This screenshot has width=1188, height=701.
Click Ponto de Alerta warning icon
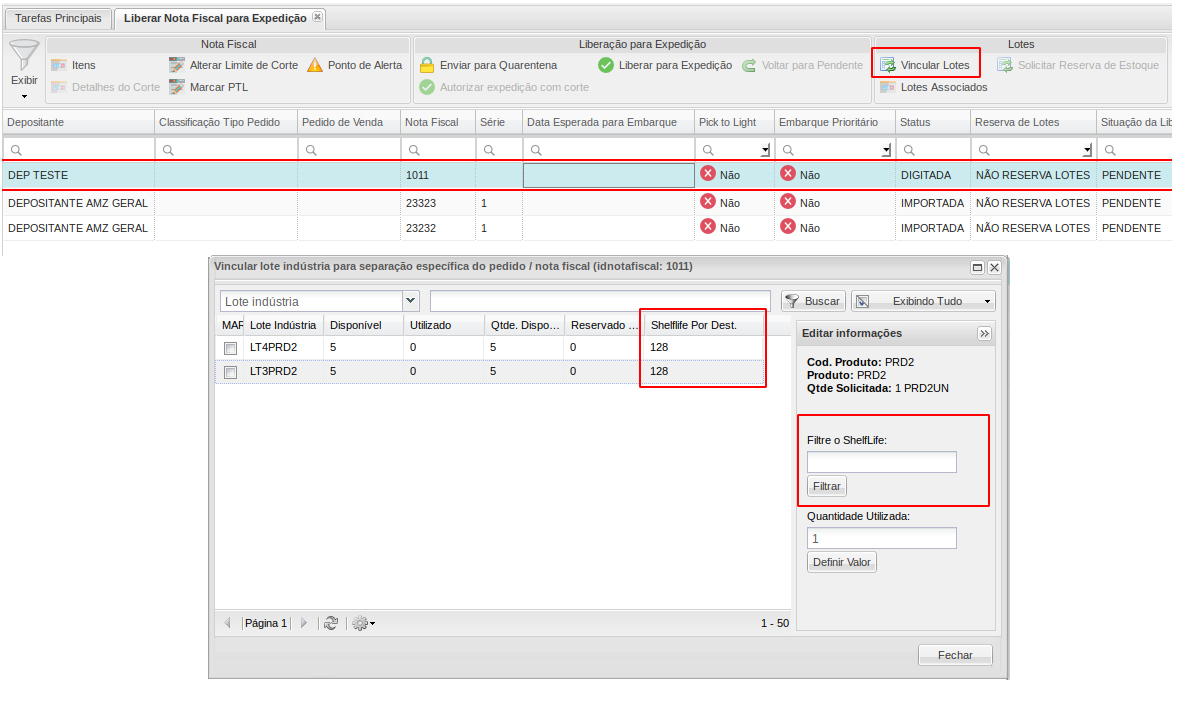[315, 65]
